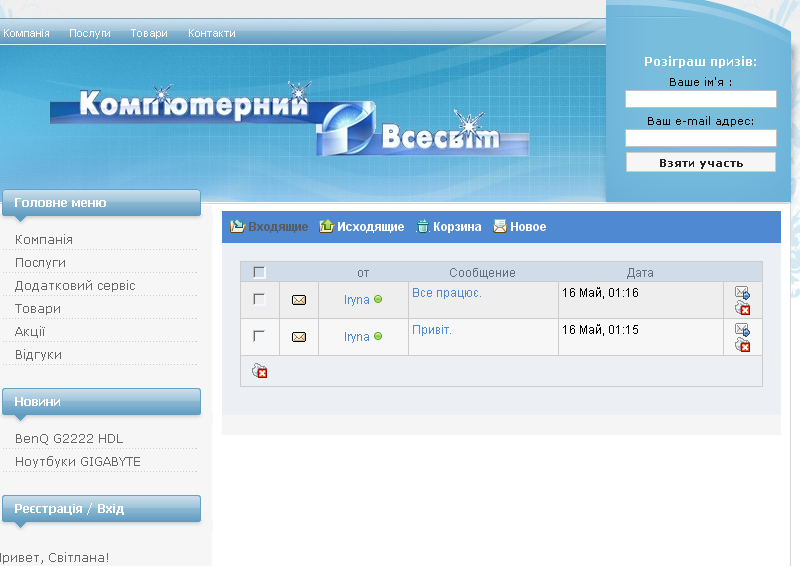Click envelope icon in 'Привіт.' row
Viewport: 800px width, 566px height.
click(x=299, y=337)
